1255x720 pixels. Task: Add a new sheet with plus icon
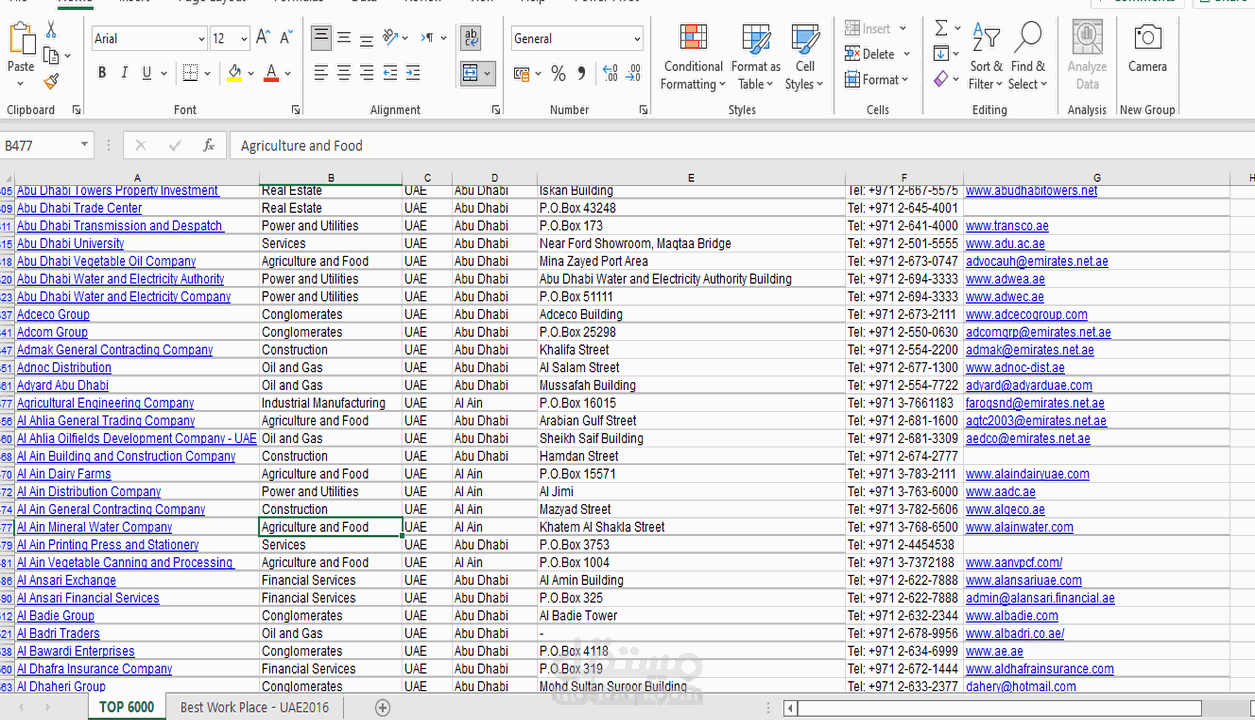click(382, 707)
